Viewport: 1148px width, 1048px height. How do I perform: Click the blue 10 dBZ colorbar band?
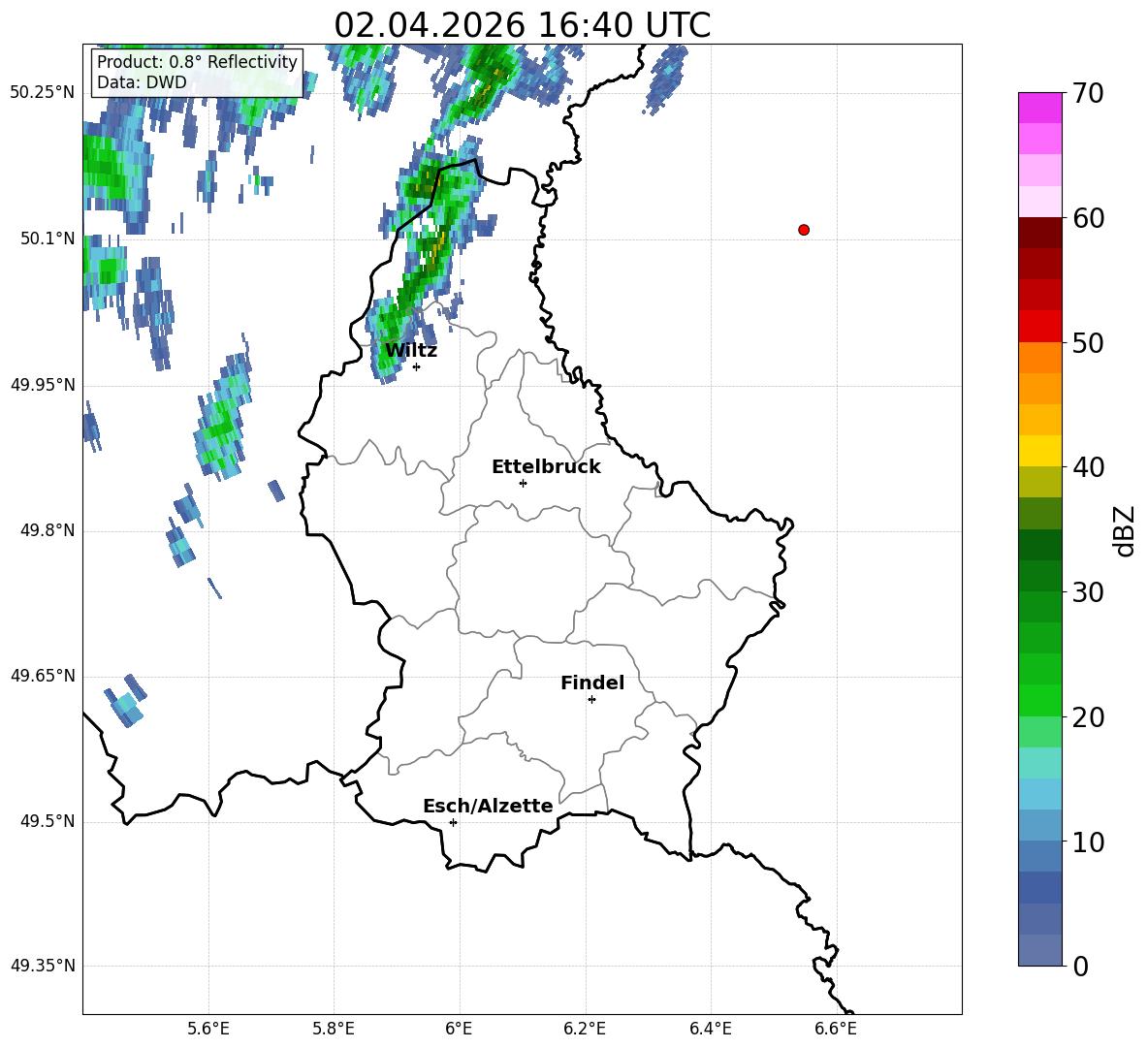click(1039, 825)
